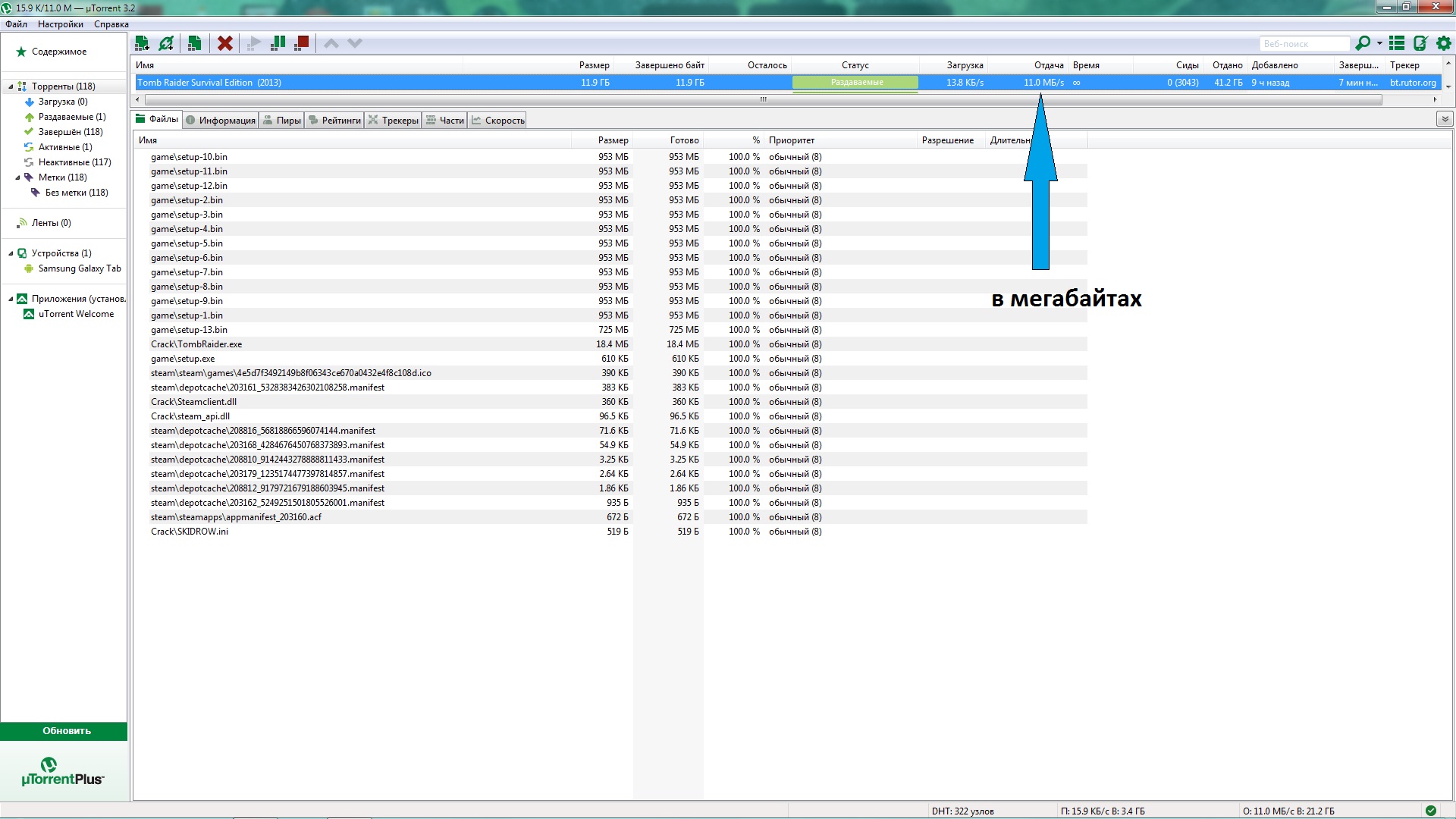The width and height of the screenshot is (1456, 819).
Task: Click the Add Torrent toolbar icon
Action: point(142,43)
